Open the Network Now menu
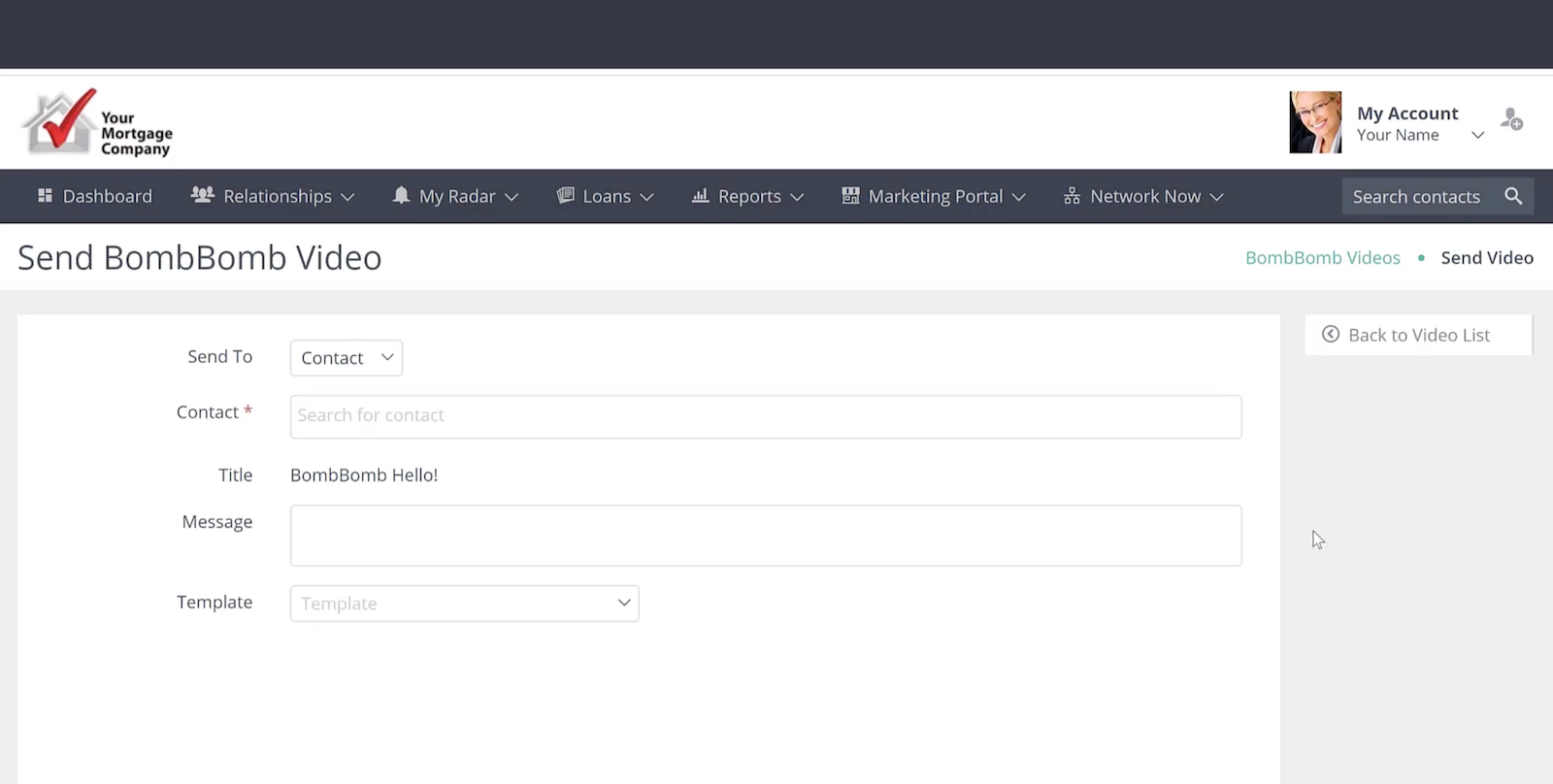This screenshot has width=1553, height=784. point(1143,196)
